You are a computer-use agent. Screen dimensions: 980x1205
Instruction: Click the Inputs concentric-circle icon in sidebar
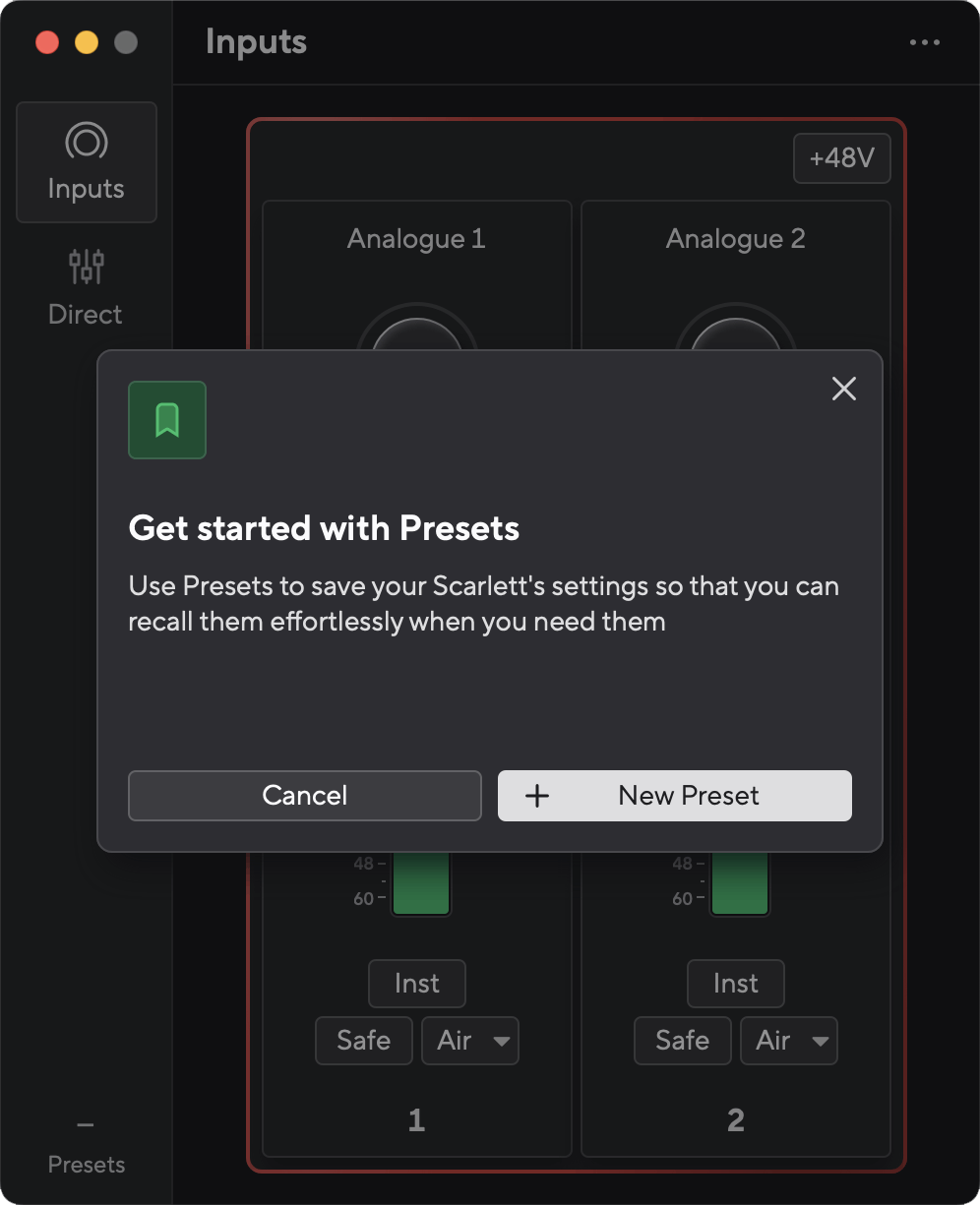pos(86,143)
